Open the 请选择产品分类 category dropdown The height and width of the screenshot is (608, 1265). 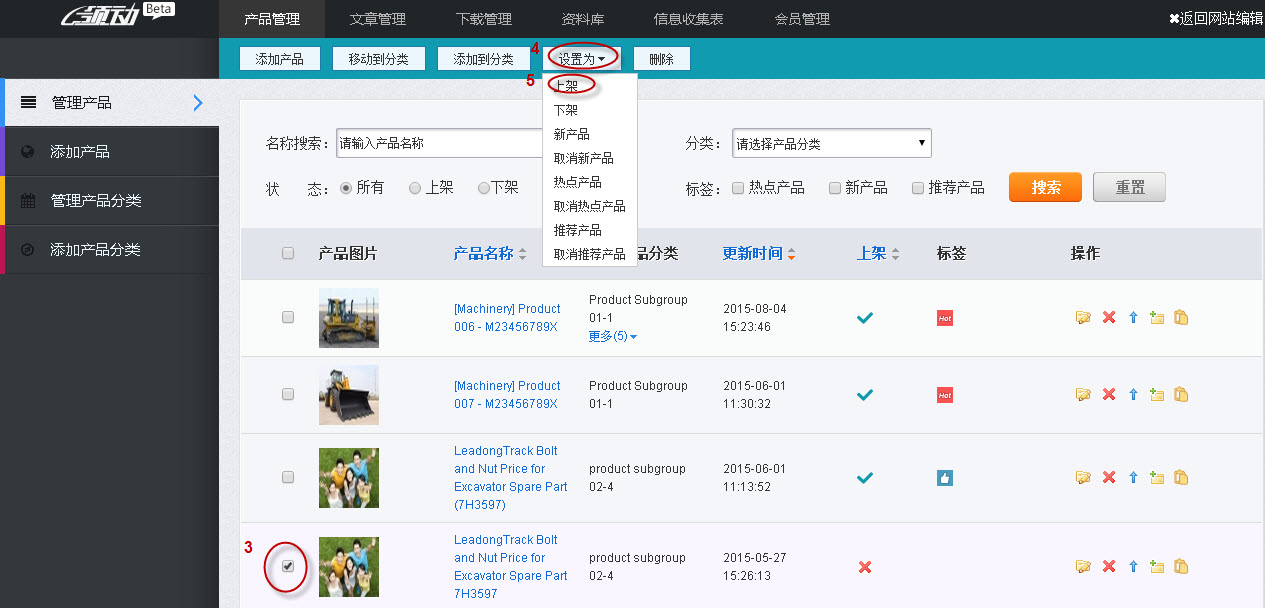pos(830,143)
